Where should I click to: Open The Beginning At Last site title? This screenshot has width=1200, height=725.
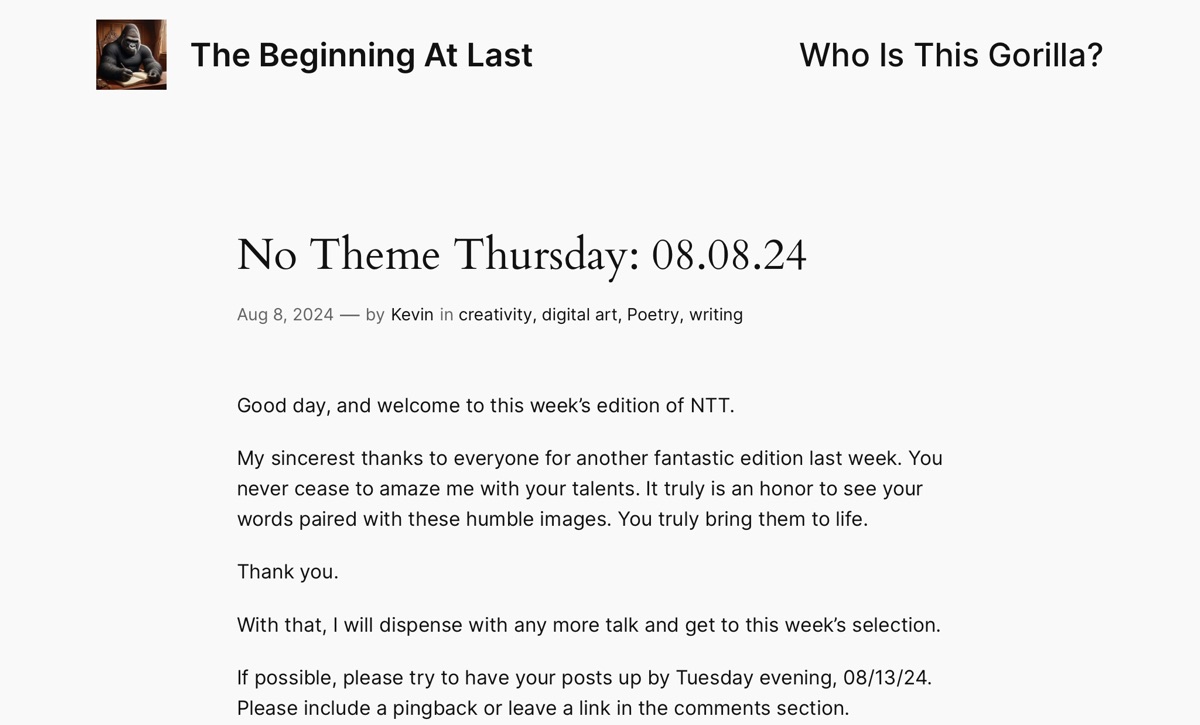pos(361,55)
